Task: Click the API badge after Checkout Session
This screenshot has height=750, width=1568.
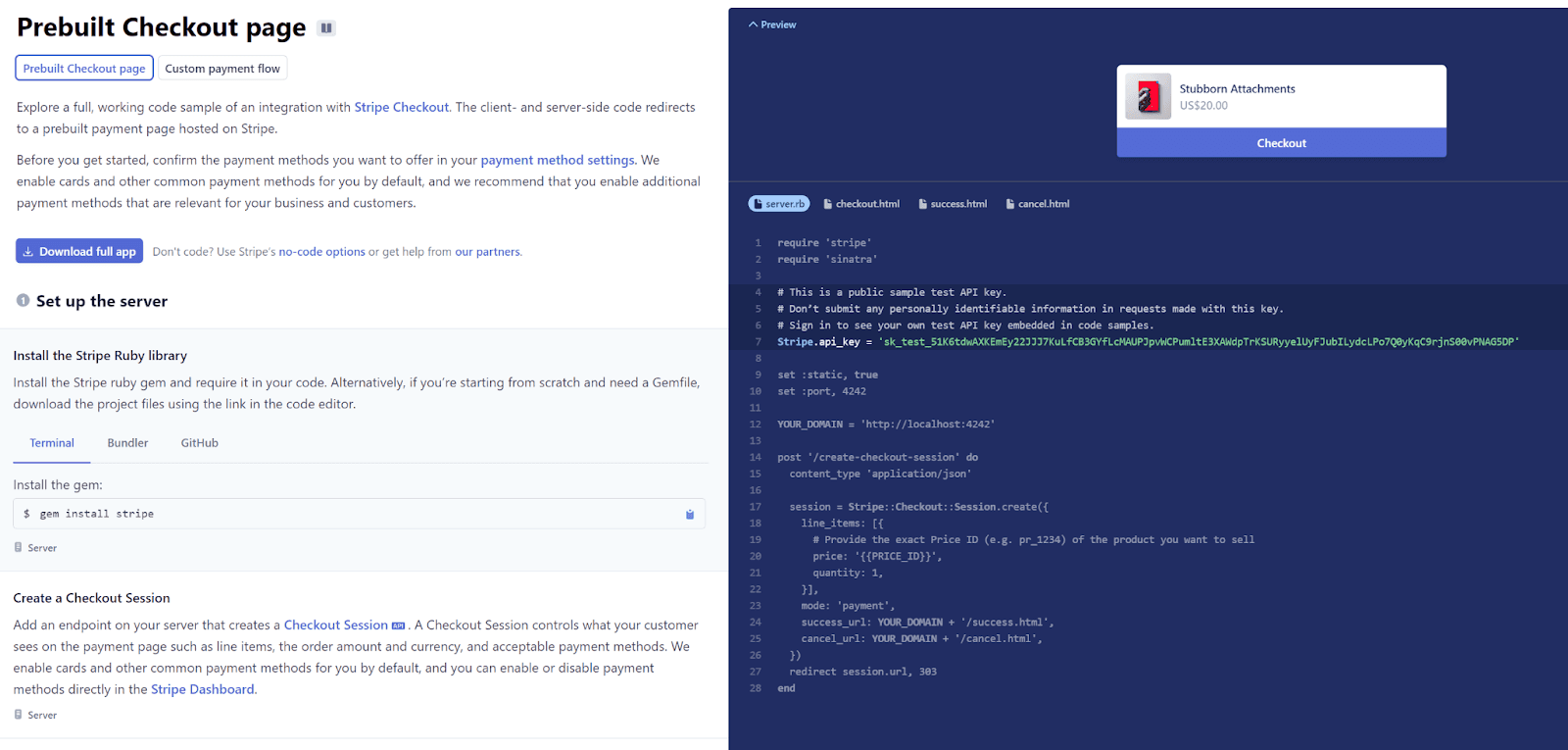Action: [x=398, y=625]
